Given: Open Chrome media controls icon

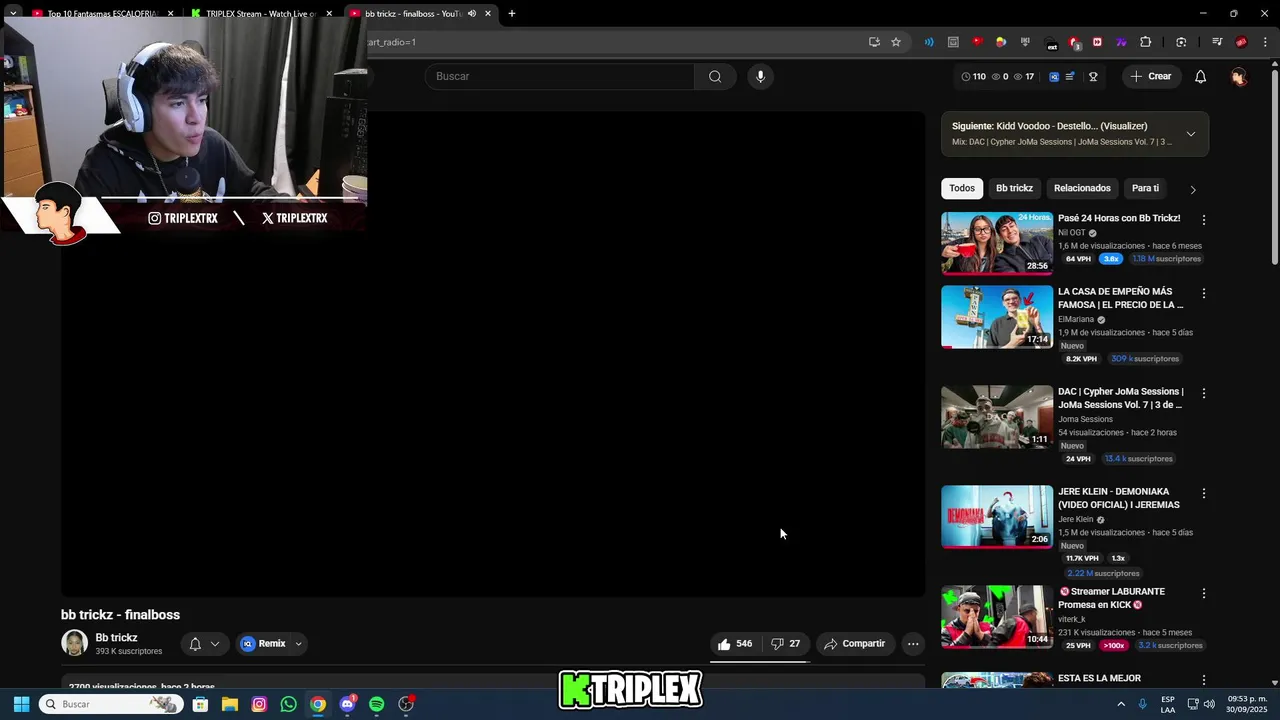Looking at the screenshot, I should 1217,42.
